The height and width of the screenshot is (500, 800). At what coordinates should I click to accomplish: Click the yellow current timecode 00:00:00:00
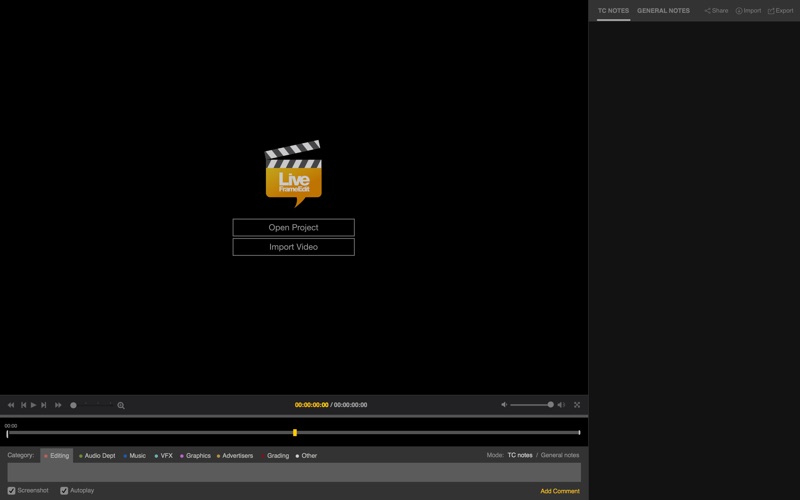(x=311, y=405)
